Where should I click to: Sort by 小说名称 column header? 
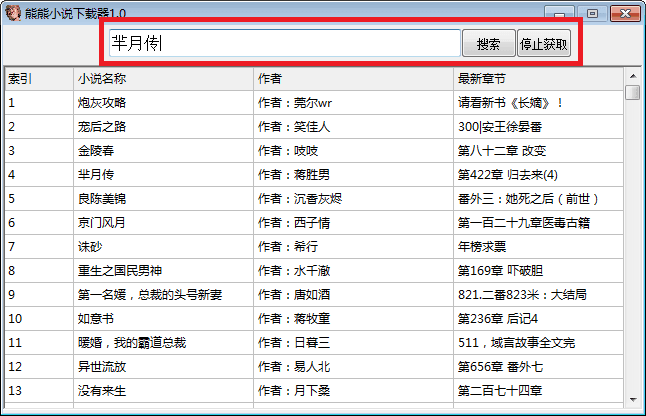(160, 78)
